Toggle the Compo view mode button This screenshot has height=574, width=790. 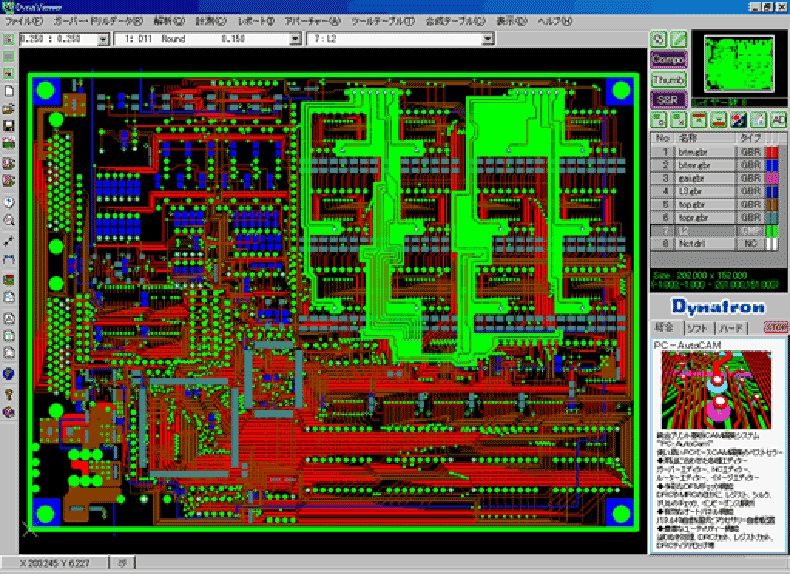point(667,59)
